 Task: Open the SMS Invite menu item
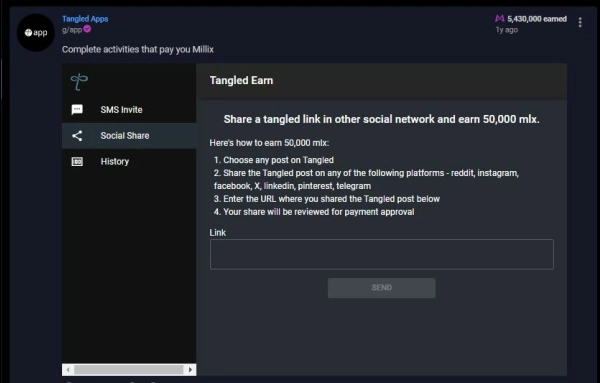(129, 110)
